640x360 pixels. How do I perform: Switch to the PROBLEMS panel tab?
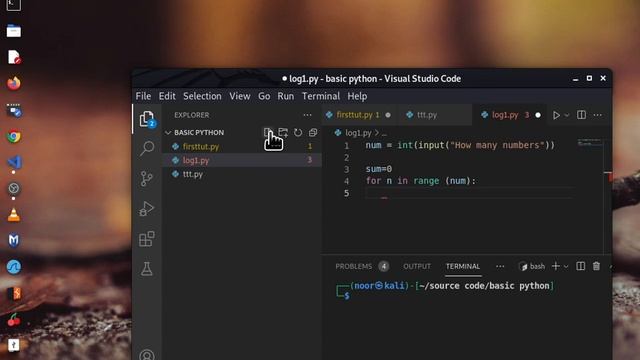click(x=354, y=267)
